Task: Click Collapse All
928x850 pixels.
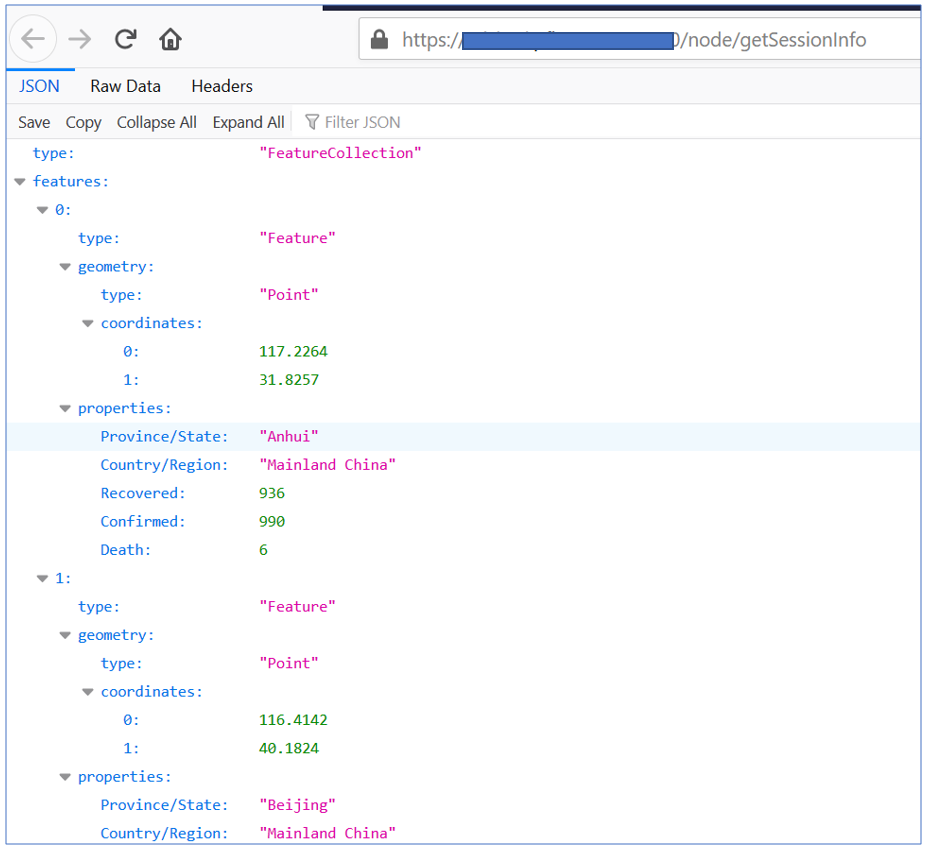Action: 157,122
